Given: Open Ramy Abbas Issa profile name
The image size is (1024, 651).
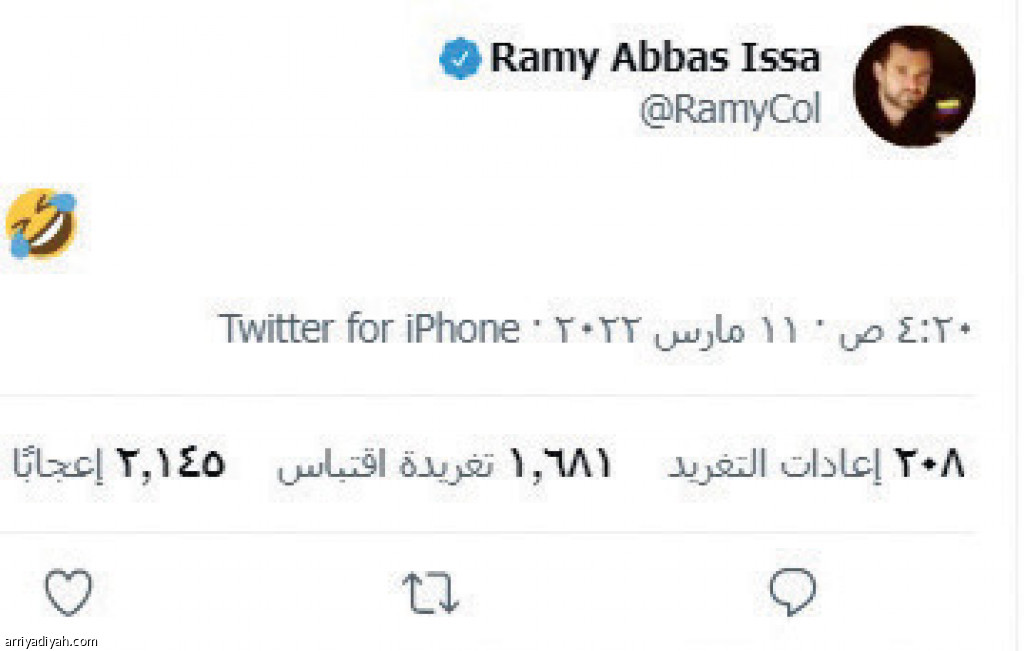Looking at the screenshot, I should point(655,57).
